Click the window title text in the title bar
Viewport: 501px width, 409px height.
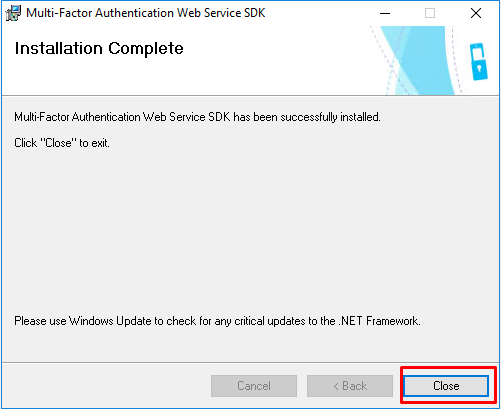[x=146, y=13]
